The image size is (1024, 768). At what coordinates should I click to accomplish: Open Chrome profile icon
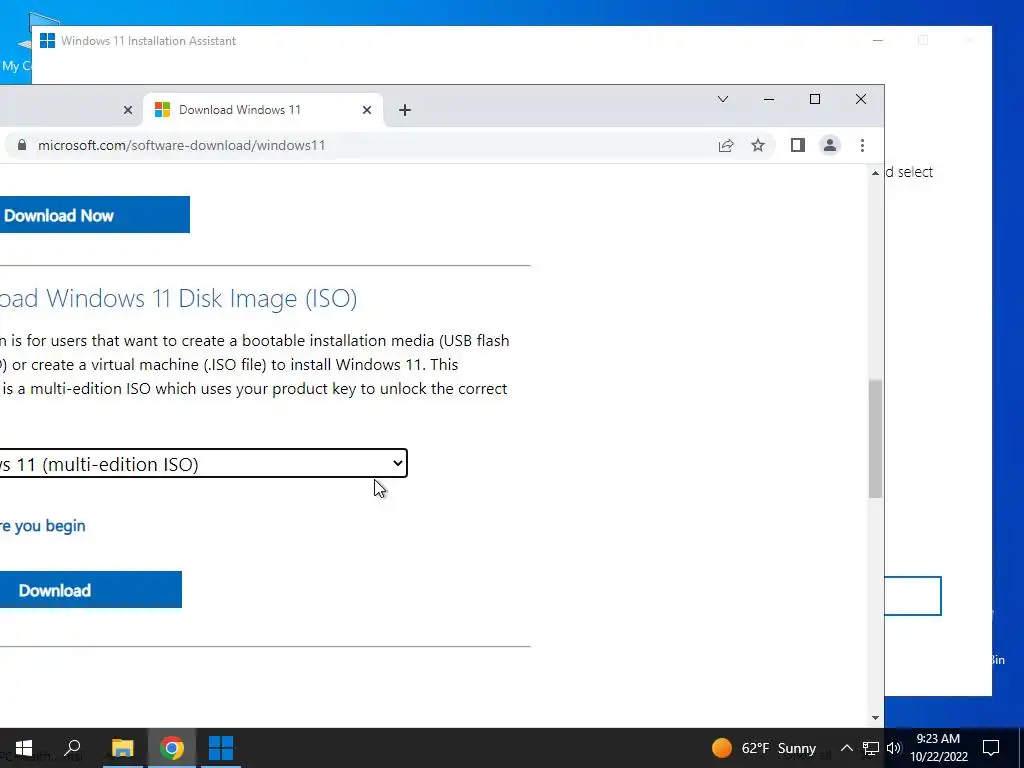829,145
